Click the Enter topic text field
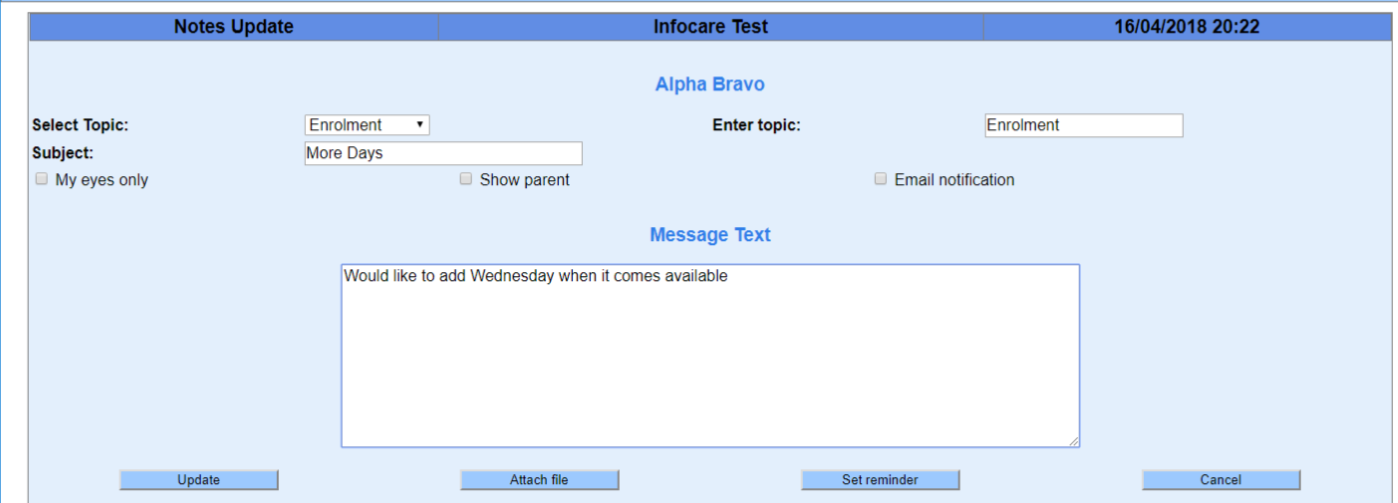1398x503 pixels. [1083, 125]
